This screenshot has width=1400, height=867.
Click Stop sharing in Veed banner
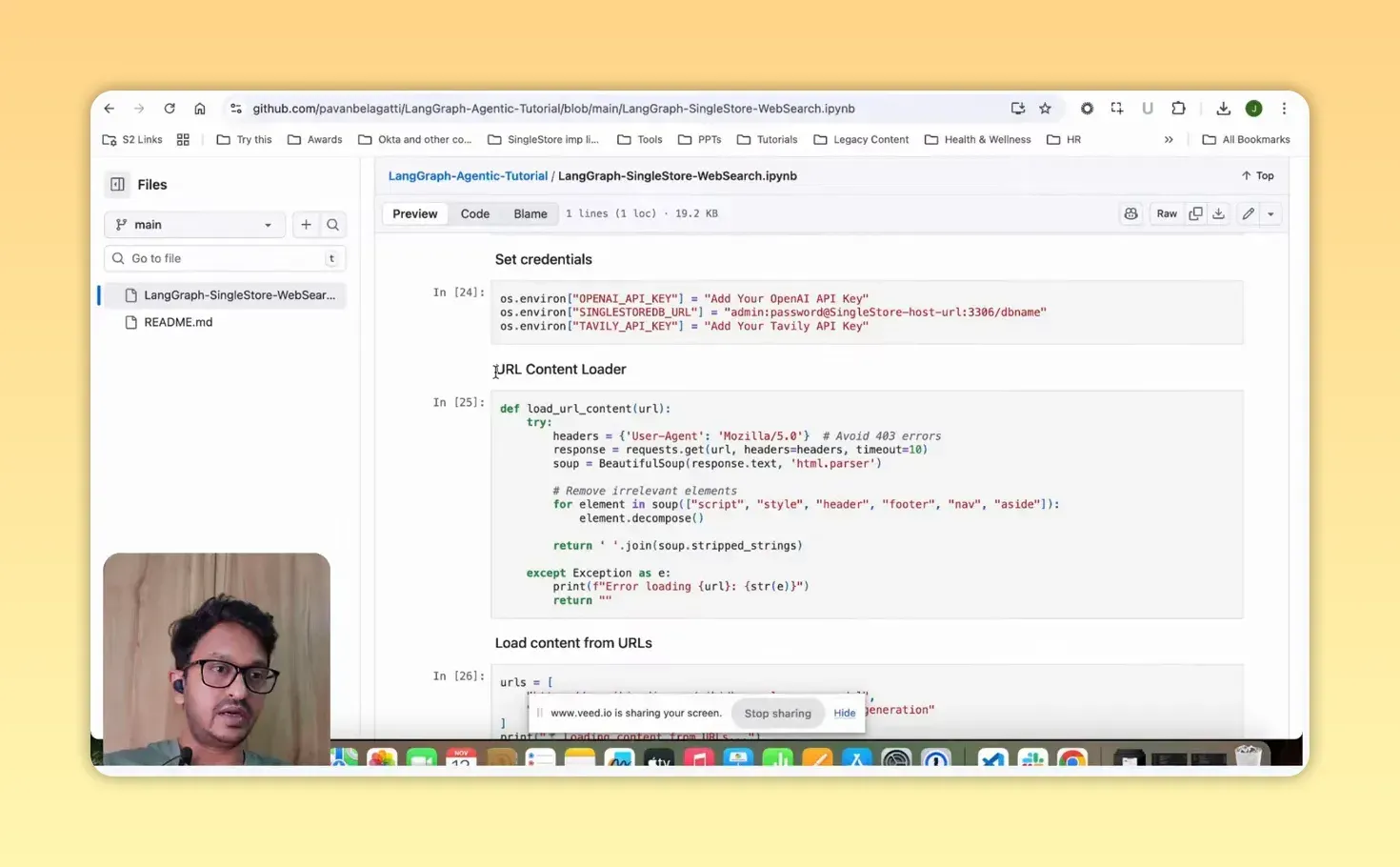[778, 713]
